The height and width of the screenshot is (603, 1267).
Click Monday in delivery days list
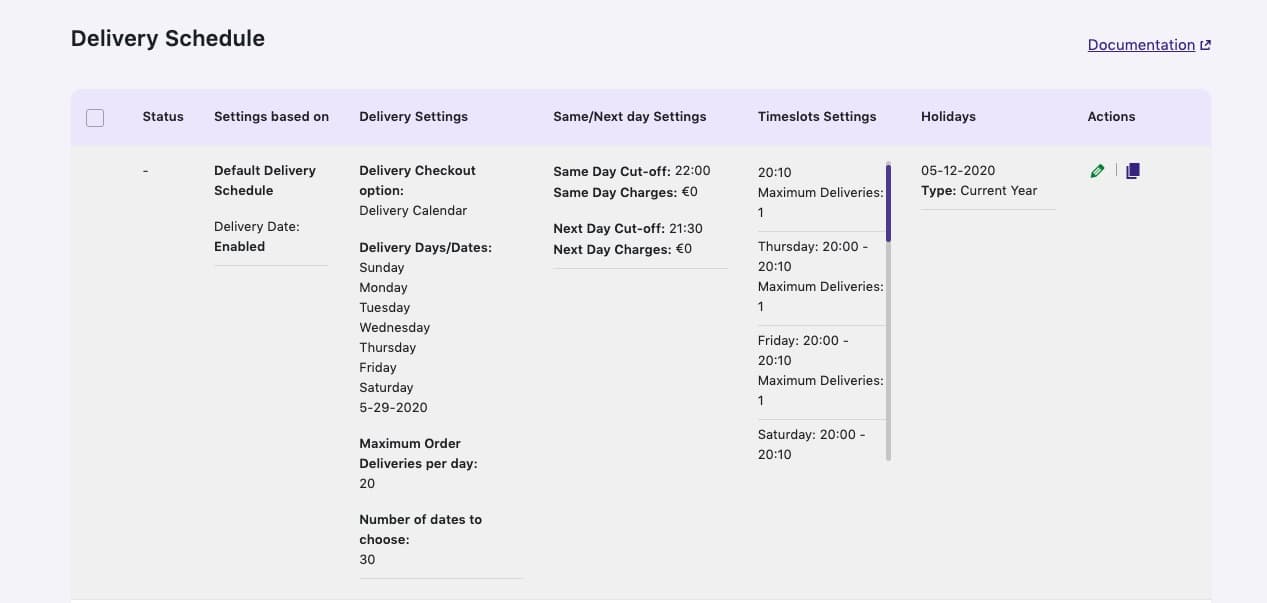383,288
